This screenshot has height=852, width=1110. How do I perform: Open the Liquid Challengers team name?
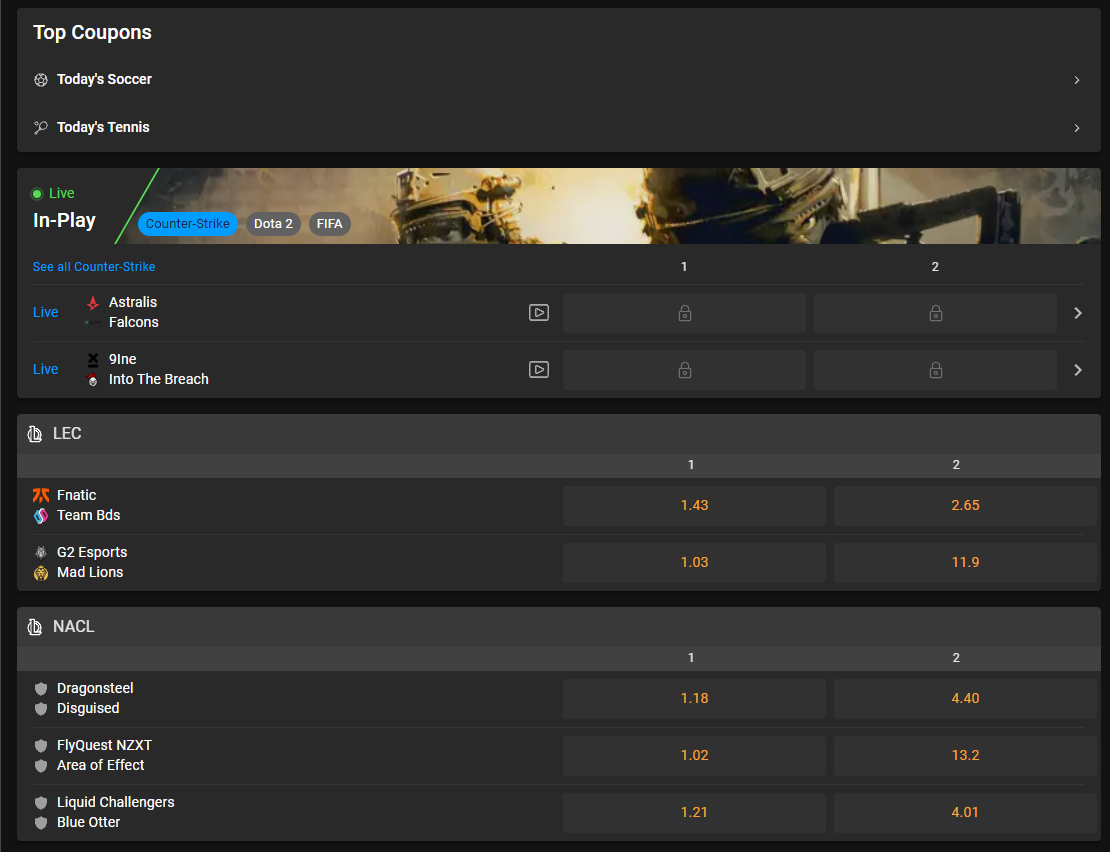click(115, 802)
